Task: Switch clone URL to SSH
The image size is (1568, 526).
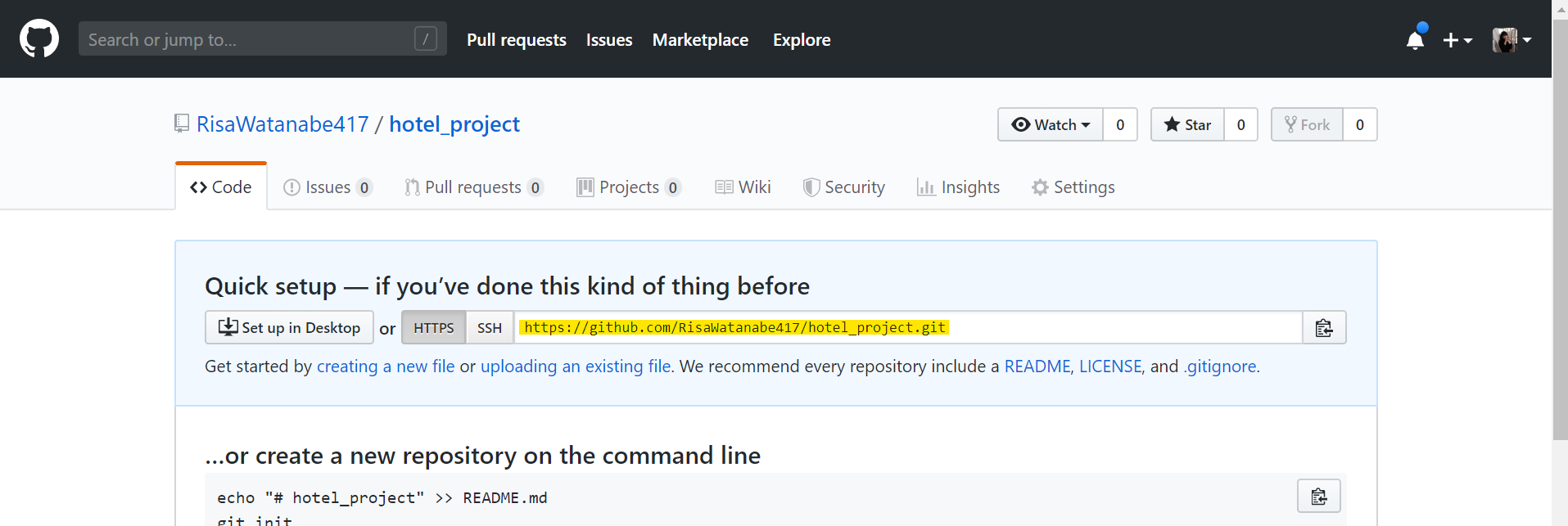Action: point(490,328)
